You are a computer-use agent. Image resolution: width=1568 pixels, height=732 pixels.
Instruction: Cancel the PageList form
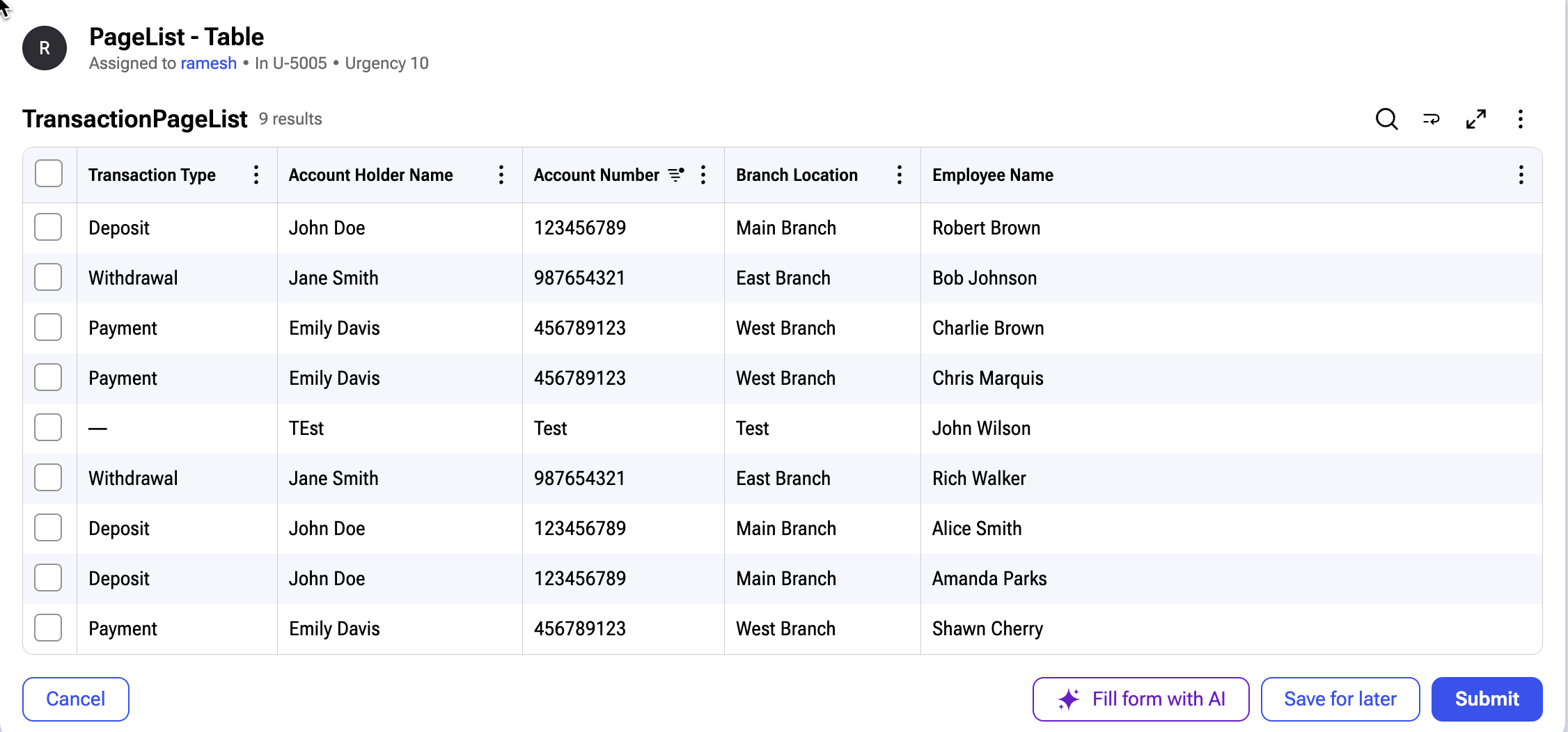coord(76,699)
